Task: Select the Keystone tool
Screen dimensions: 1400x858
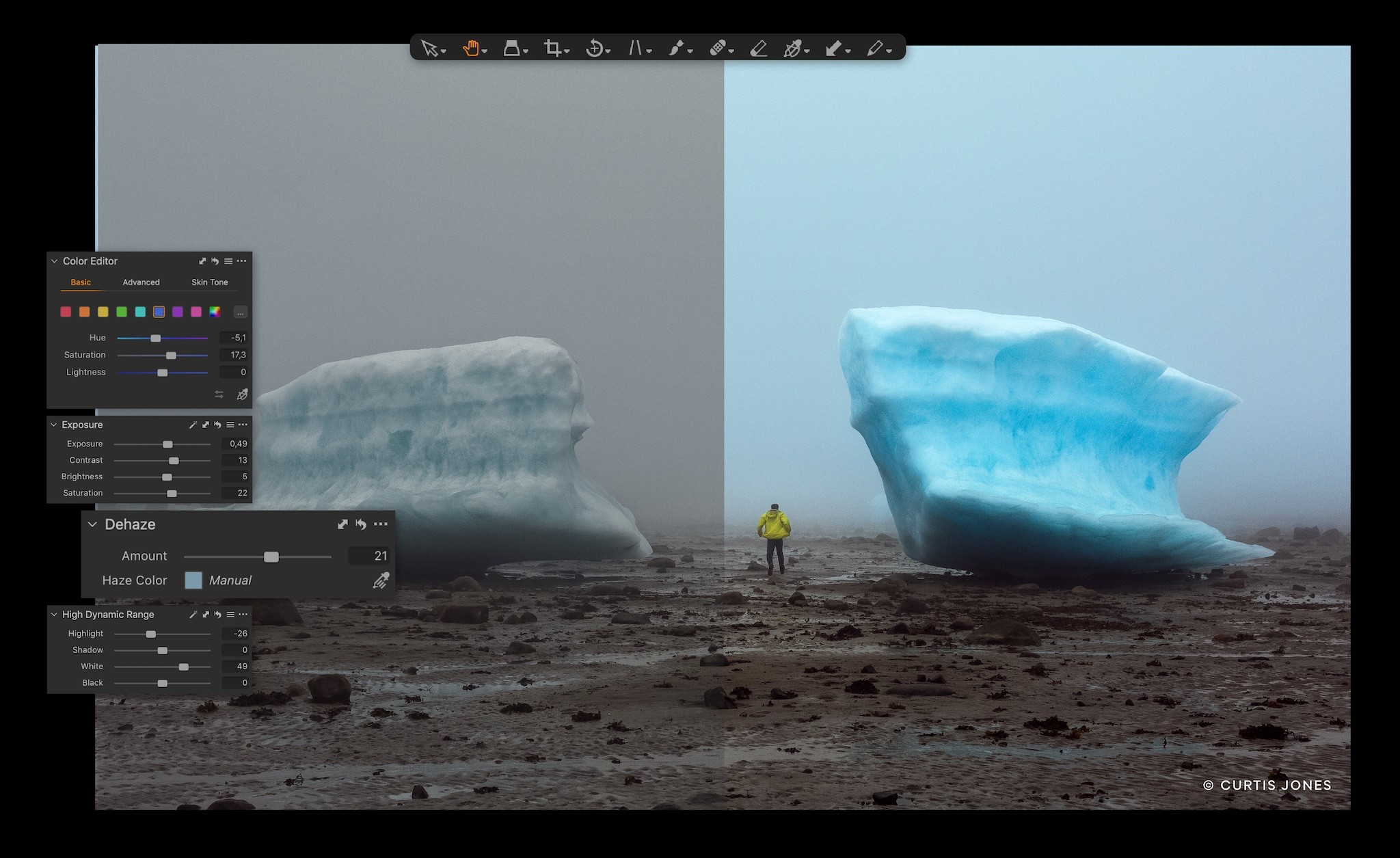Action: click(x=636, y=48)
